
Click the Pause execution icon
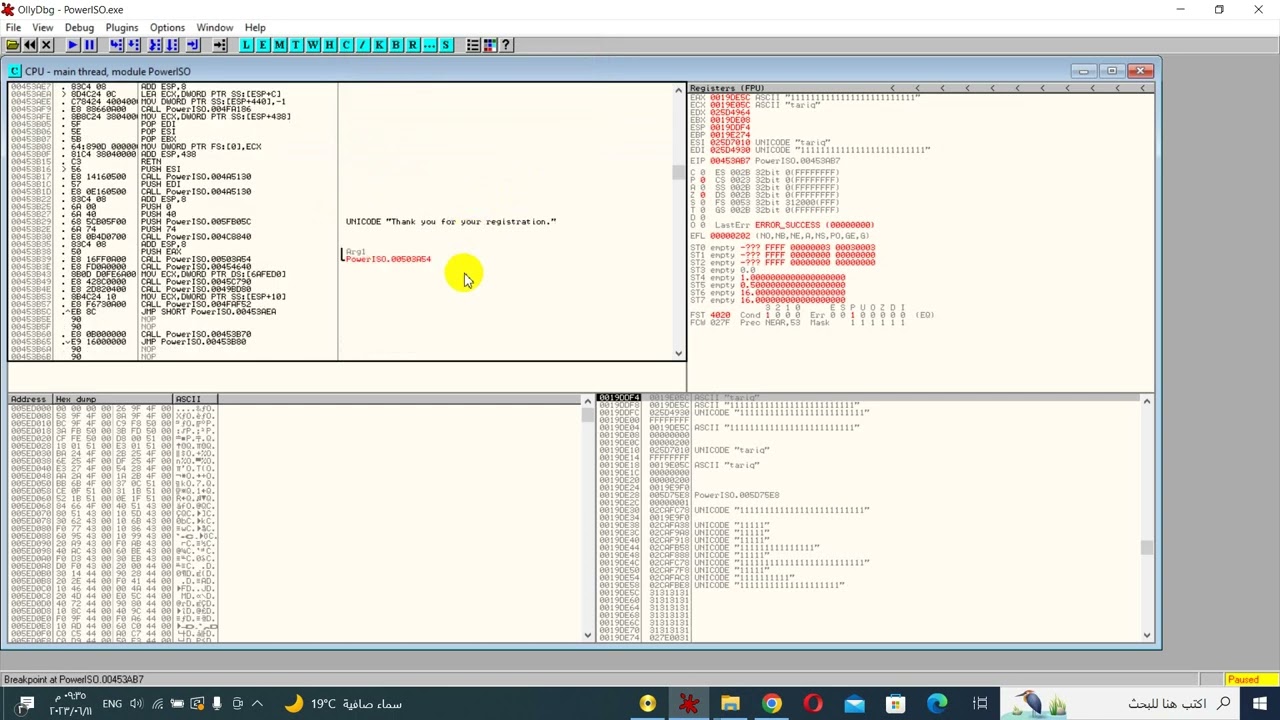89,45
